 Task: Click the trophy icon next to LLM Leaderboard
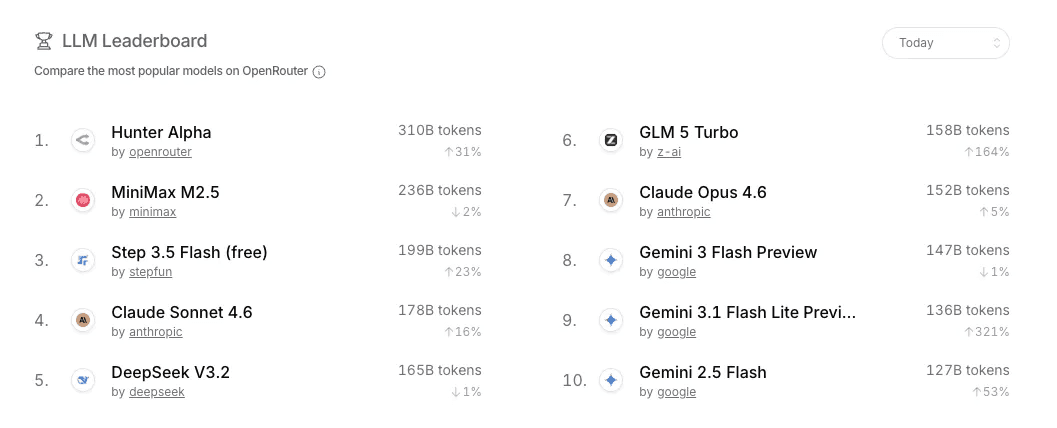(x=43, y=42)
